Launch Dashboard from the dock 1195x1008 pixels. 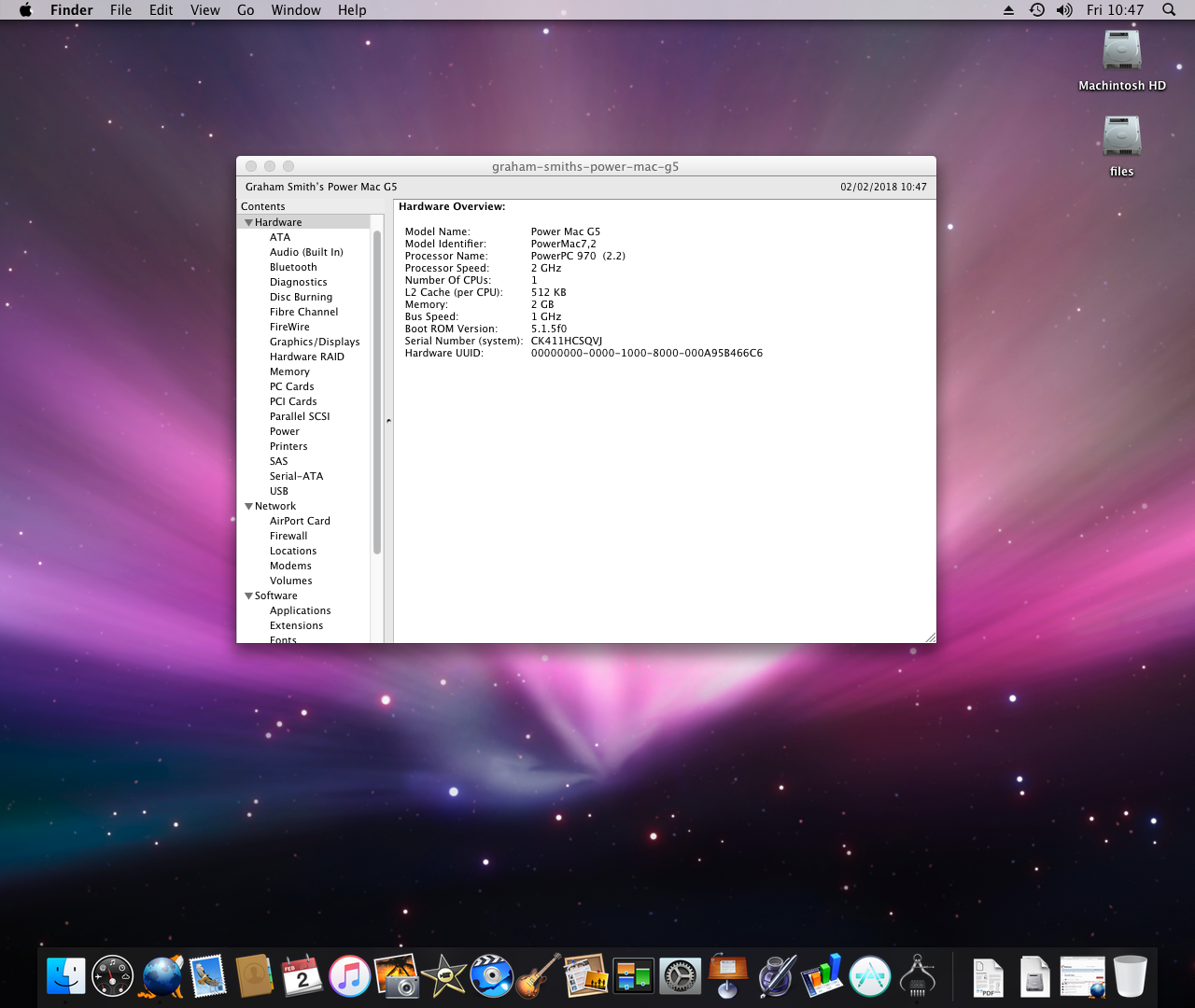coord(113,976)
